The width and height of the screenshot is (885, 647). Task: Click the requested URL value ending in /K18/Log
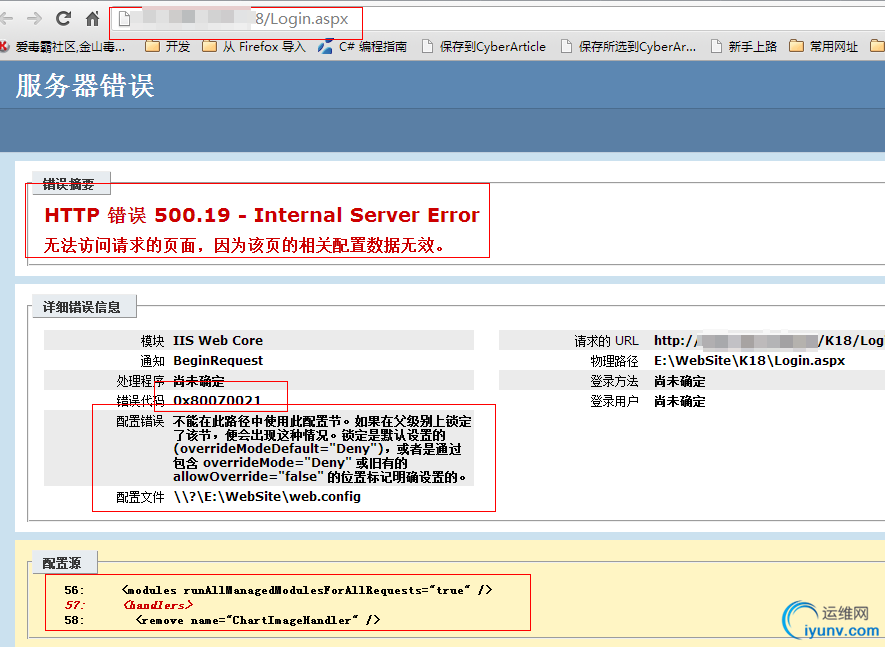(769, 340)
